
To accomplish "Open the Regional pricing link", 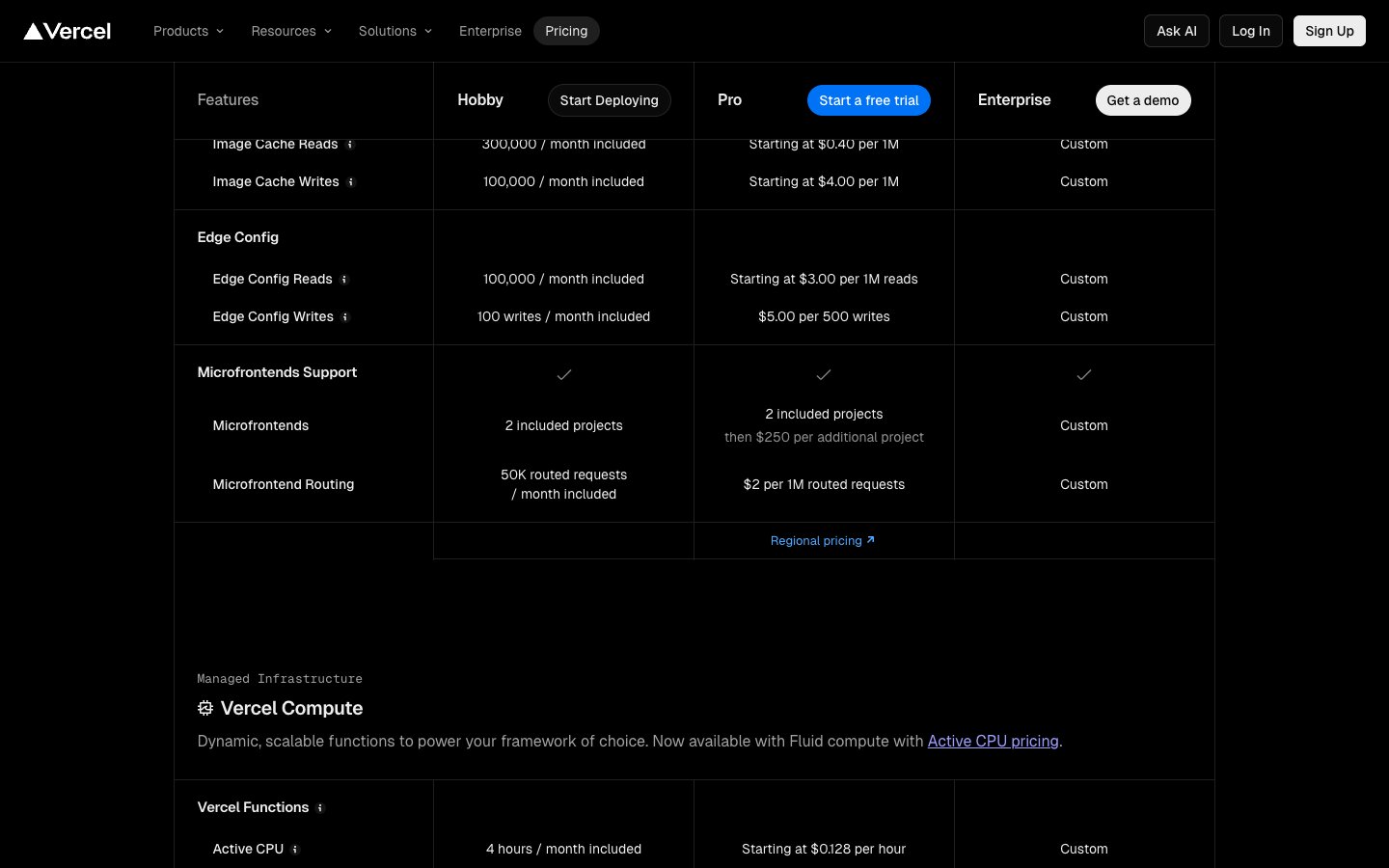I will 822,541.
